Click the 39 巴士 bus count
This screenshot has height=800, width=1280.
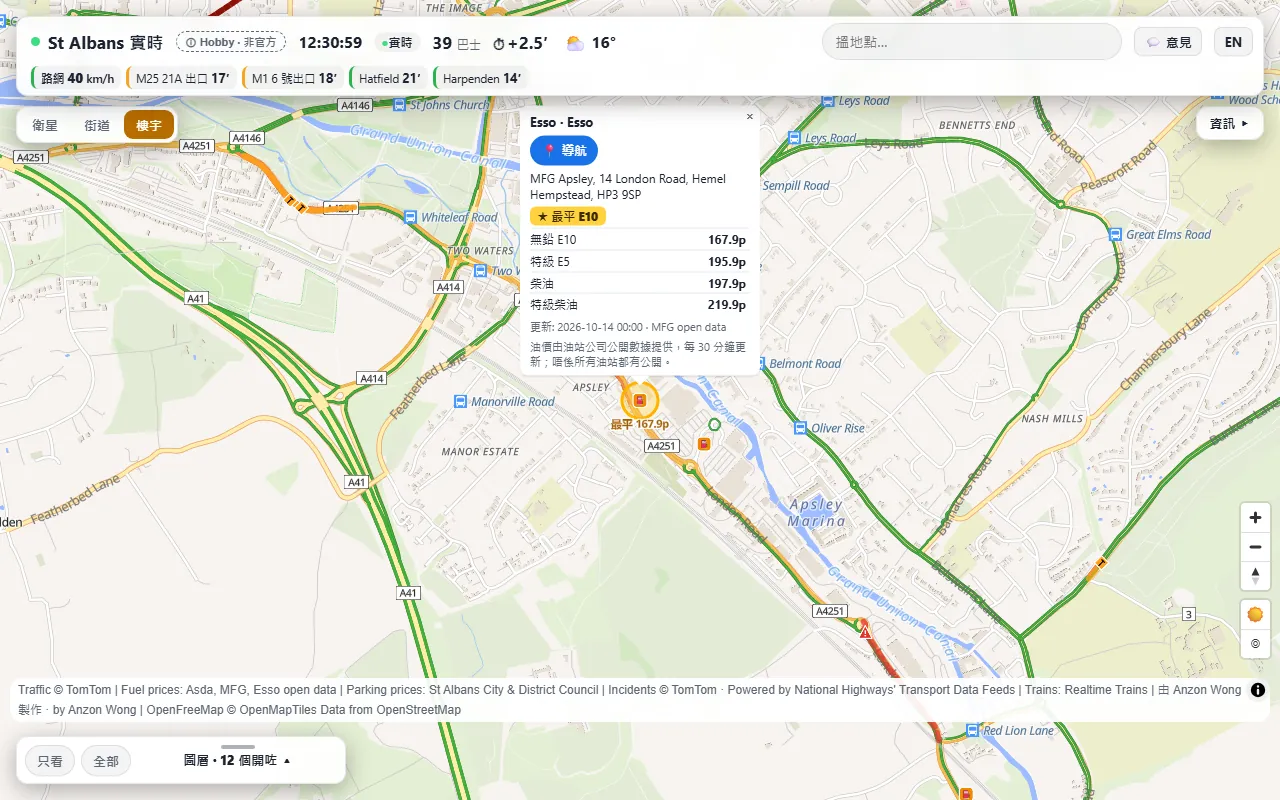pos(456,43)
